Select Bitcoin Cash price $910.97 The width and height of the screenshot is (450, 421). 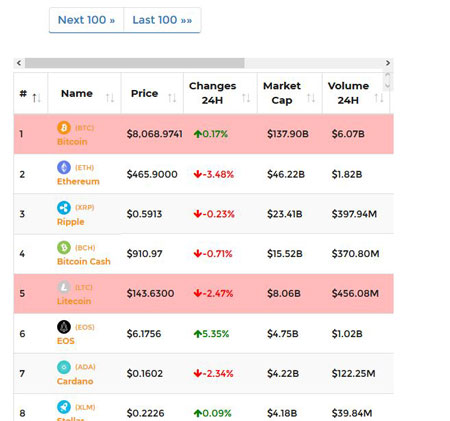[x=144, y=254]
